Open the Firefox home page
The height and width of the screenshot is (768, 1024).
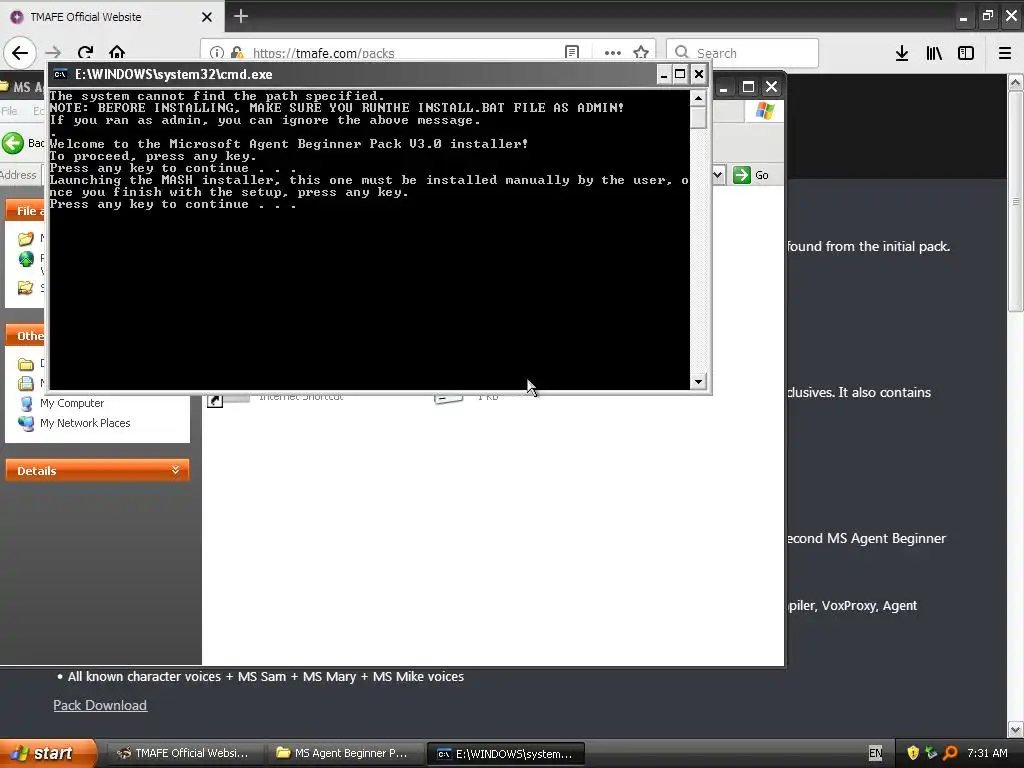(x=117, y=53)
